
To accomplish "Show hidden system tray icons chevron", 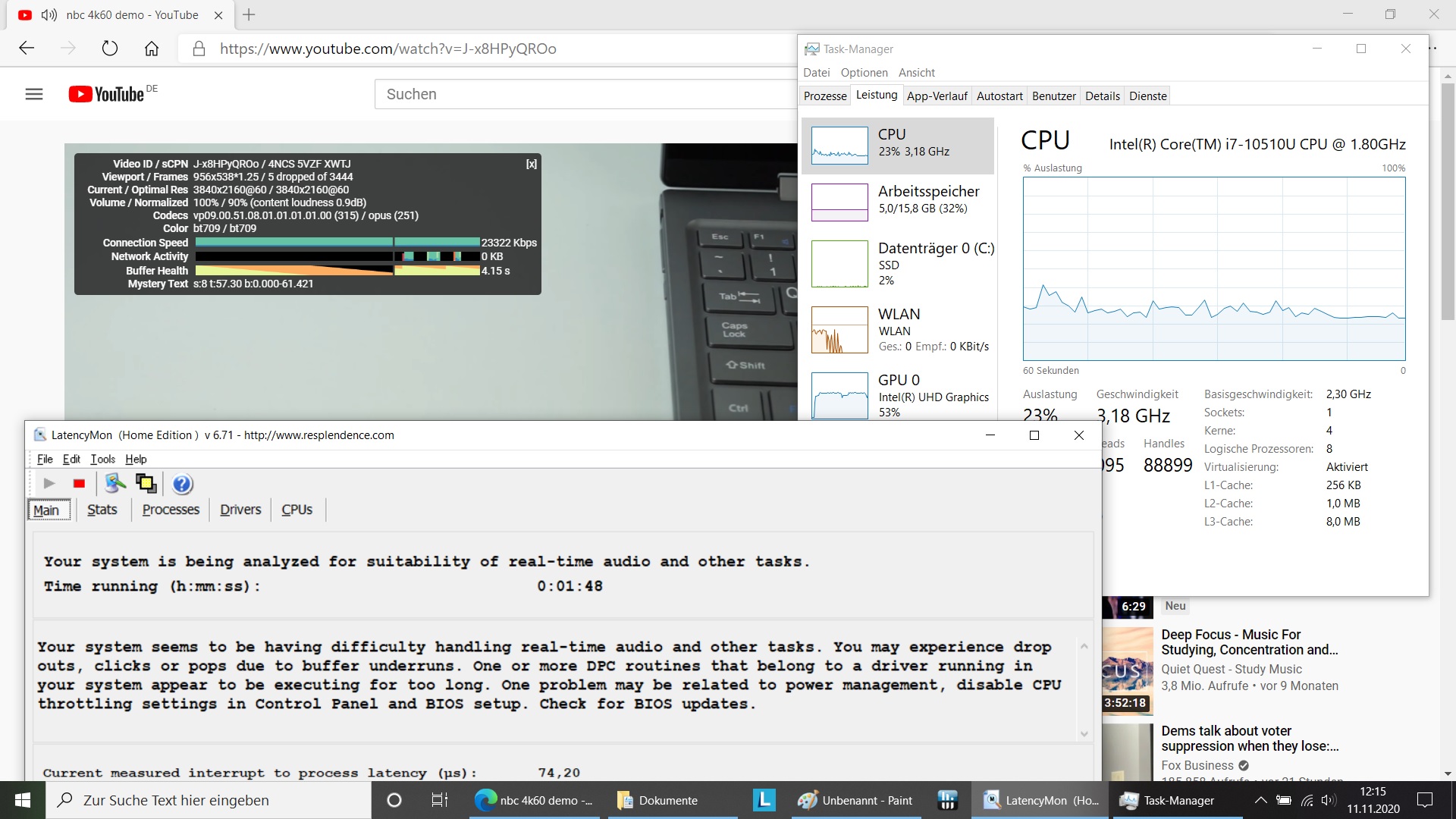I will click(x=1260, y=800).
